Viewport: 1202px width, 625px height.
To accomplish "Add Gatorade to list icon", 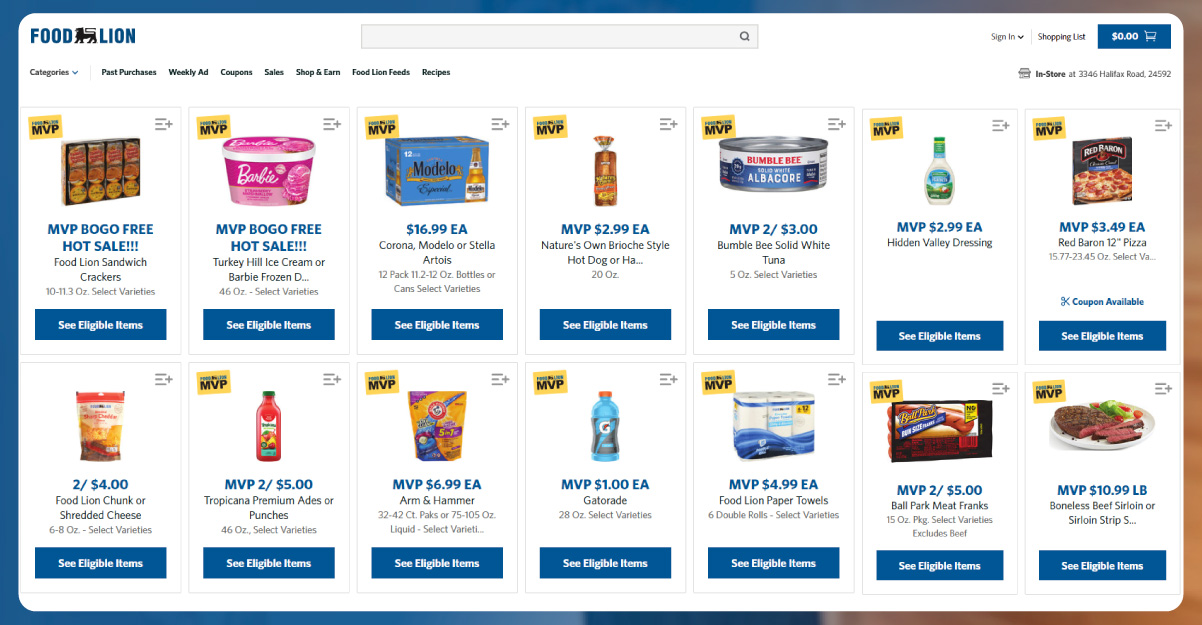I will pos(668,379).
